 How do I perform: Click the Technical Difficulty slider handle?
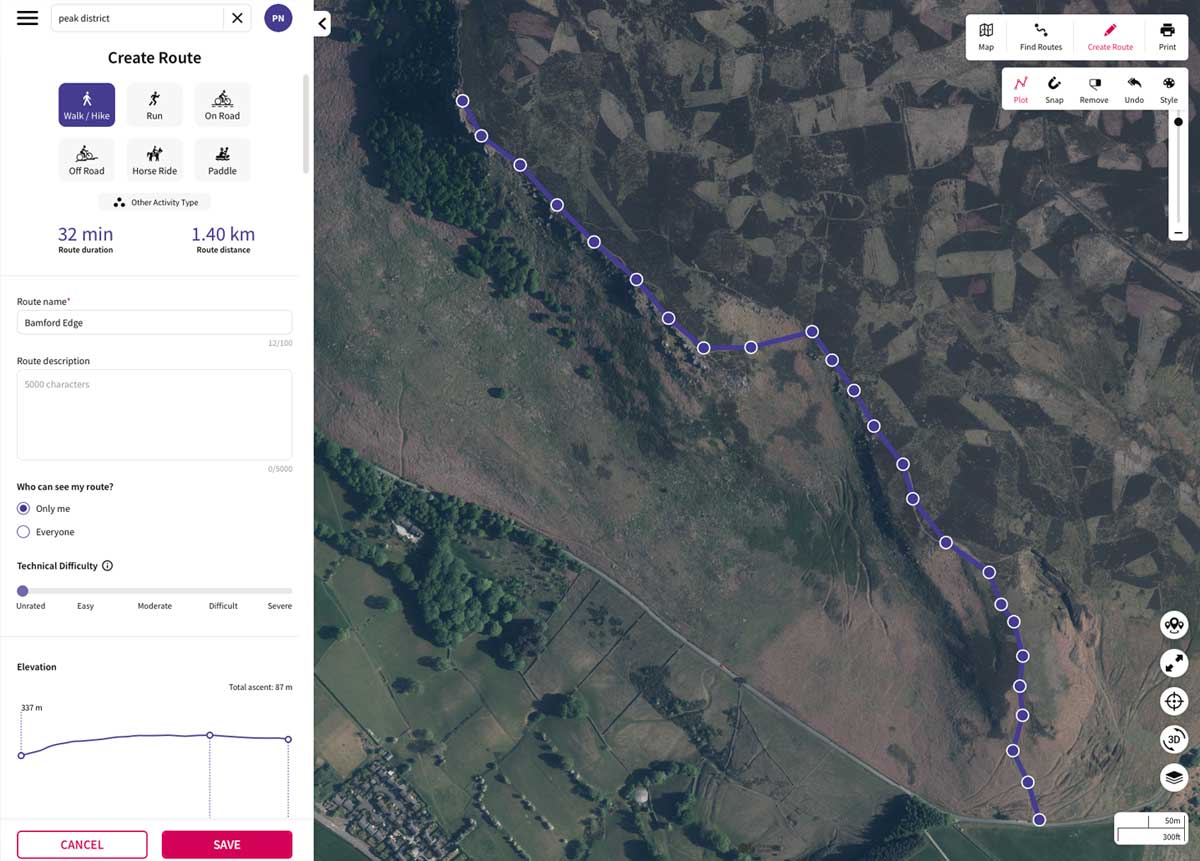(23, 591)
